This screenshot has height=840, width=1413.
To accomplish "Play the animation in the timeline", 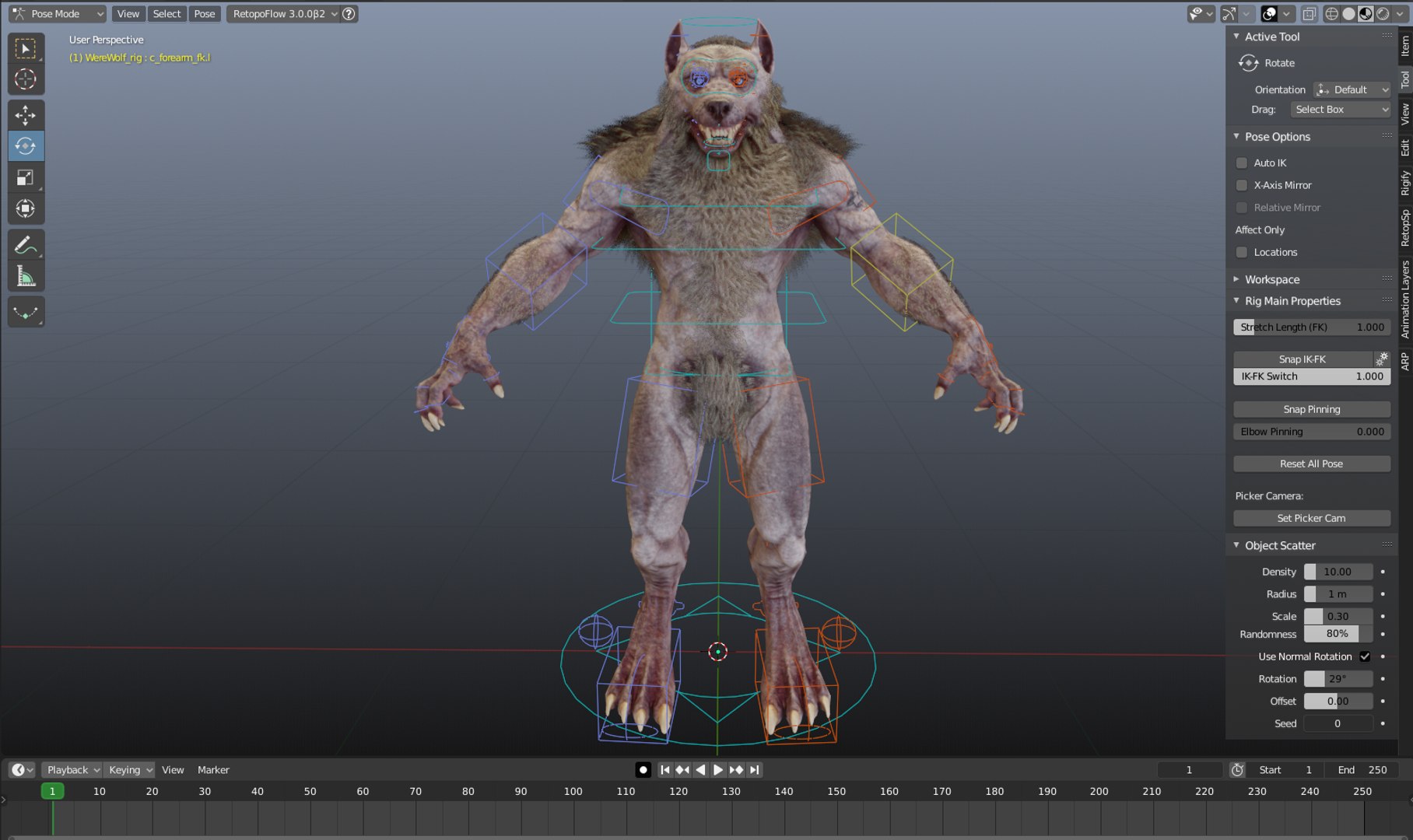I will click(718, 770).
